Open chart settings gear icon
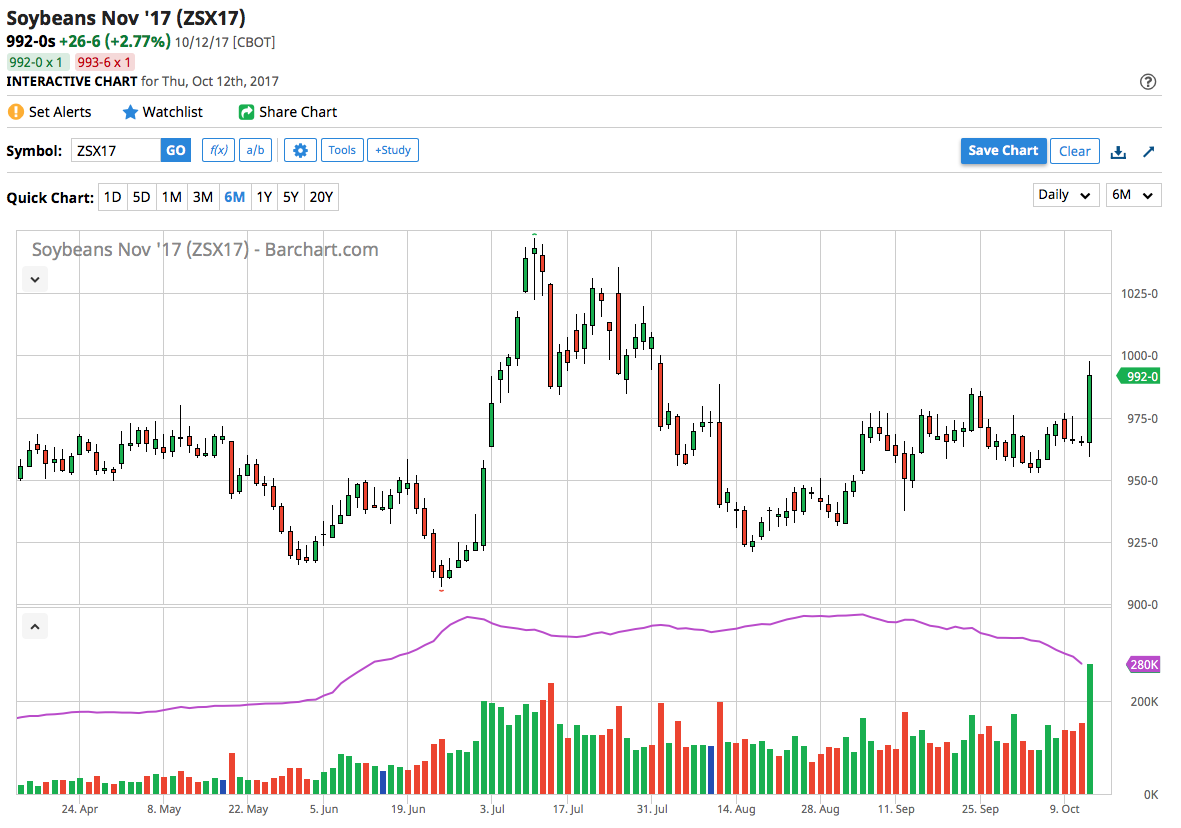 300,151
